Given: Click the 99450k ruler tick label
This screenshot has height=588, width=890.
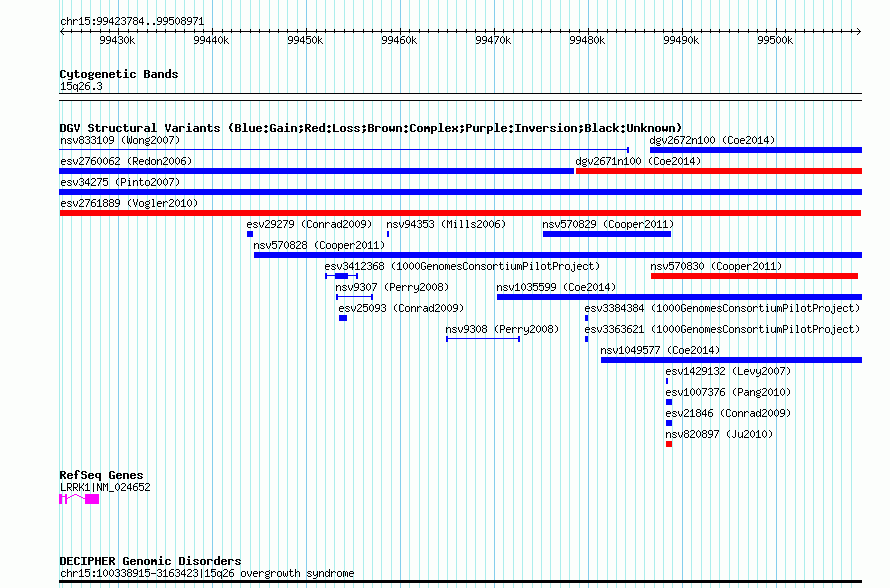Looking at the screenshot, I should (x=305, y=40).
